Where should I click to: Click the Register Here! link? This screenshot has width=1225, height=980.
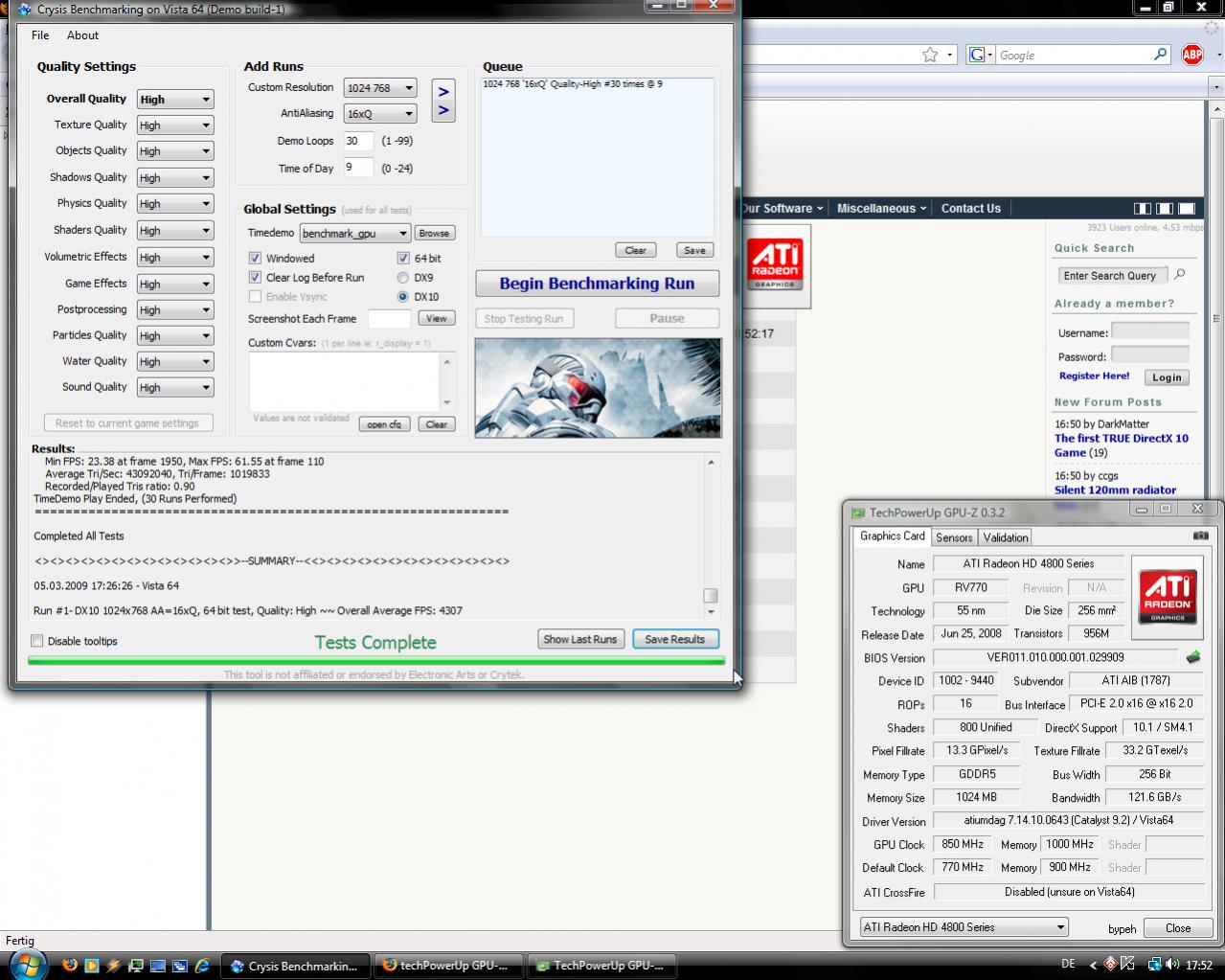[x=1094, y=376]
